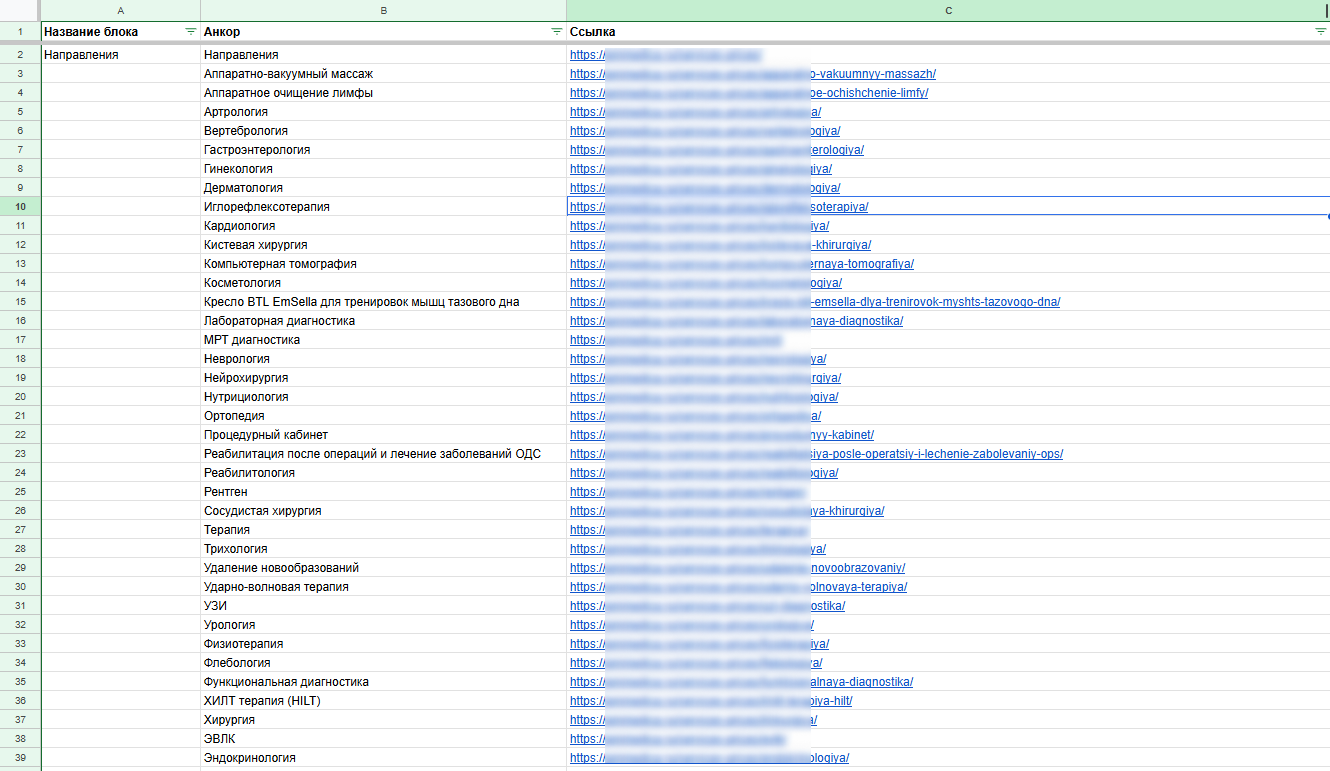
Task: Open the Удаление новообразований link
Action: pos(738,568)
